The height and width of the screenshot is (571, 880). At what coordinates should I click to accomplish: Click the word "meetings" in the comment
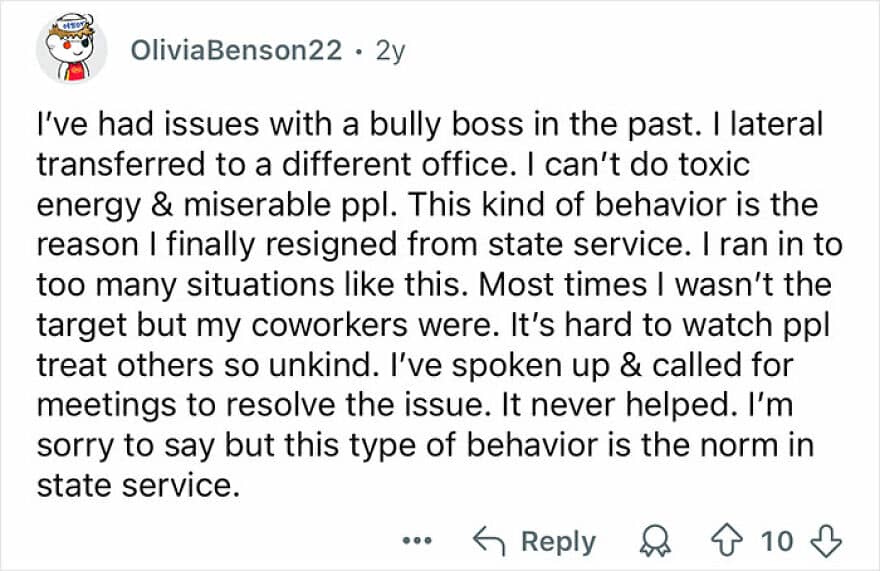click(x=107, y=406)
